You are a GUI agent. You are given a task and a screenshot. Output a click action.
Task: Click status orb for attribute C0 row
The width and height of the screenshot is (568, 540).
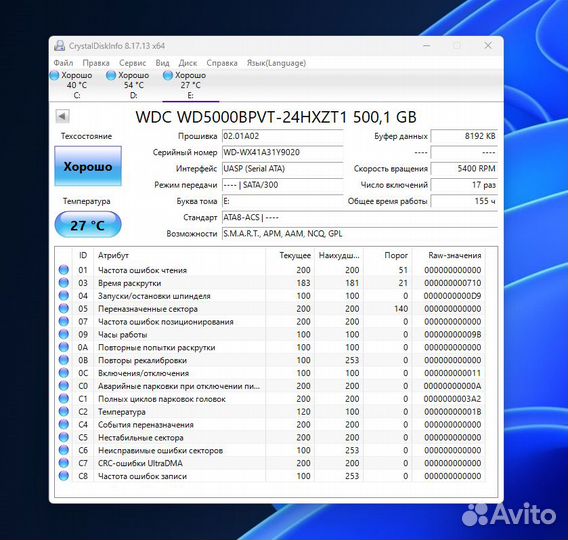tap(64, 386)
